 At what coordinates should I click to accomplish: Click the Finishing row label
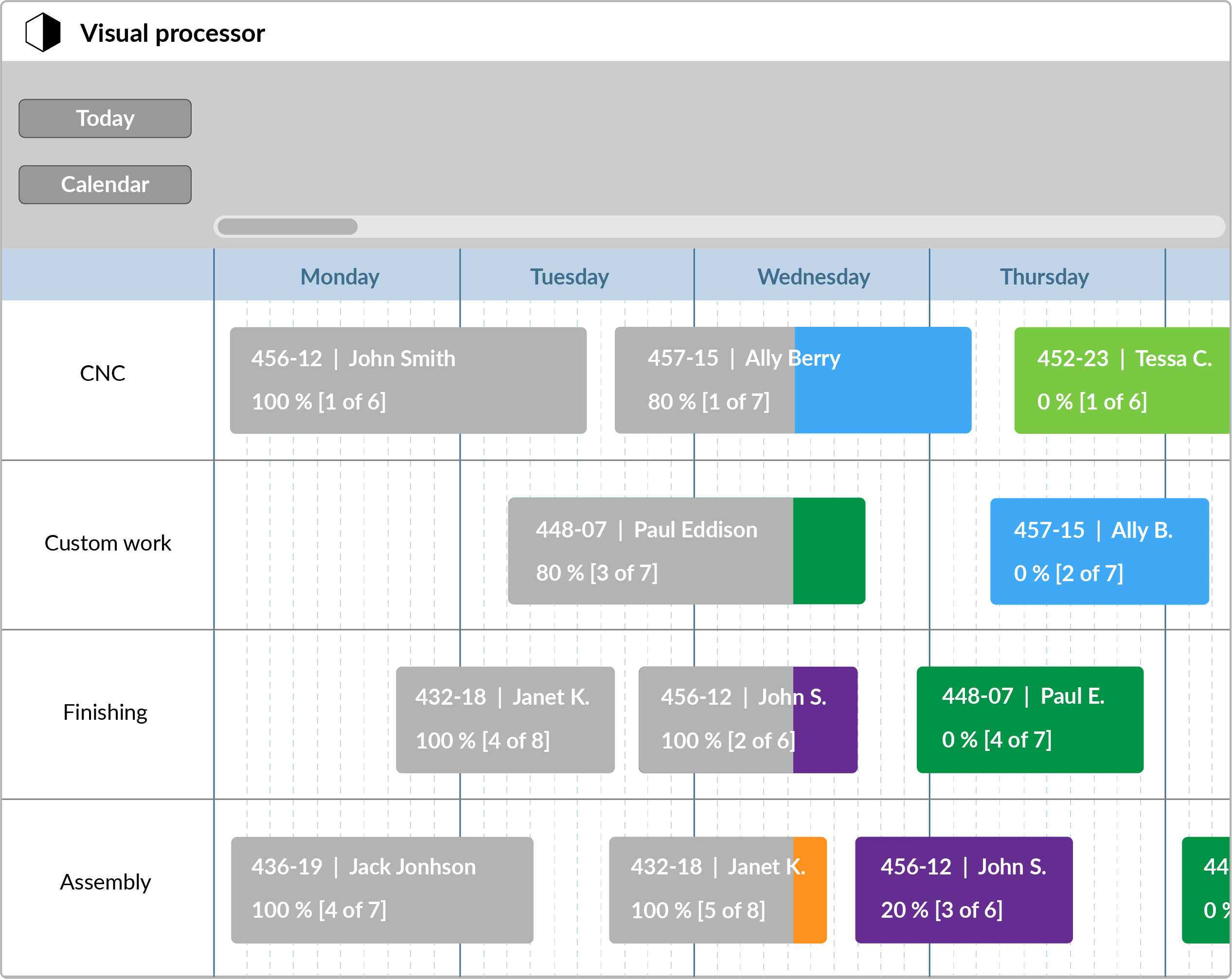105,712
